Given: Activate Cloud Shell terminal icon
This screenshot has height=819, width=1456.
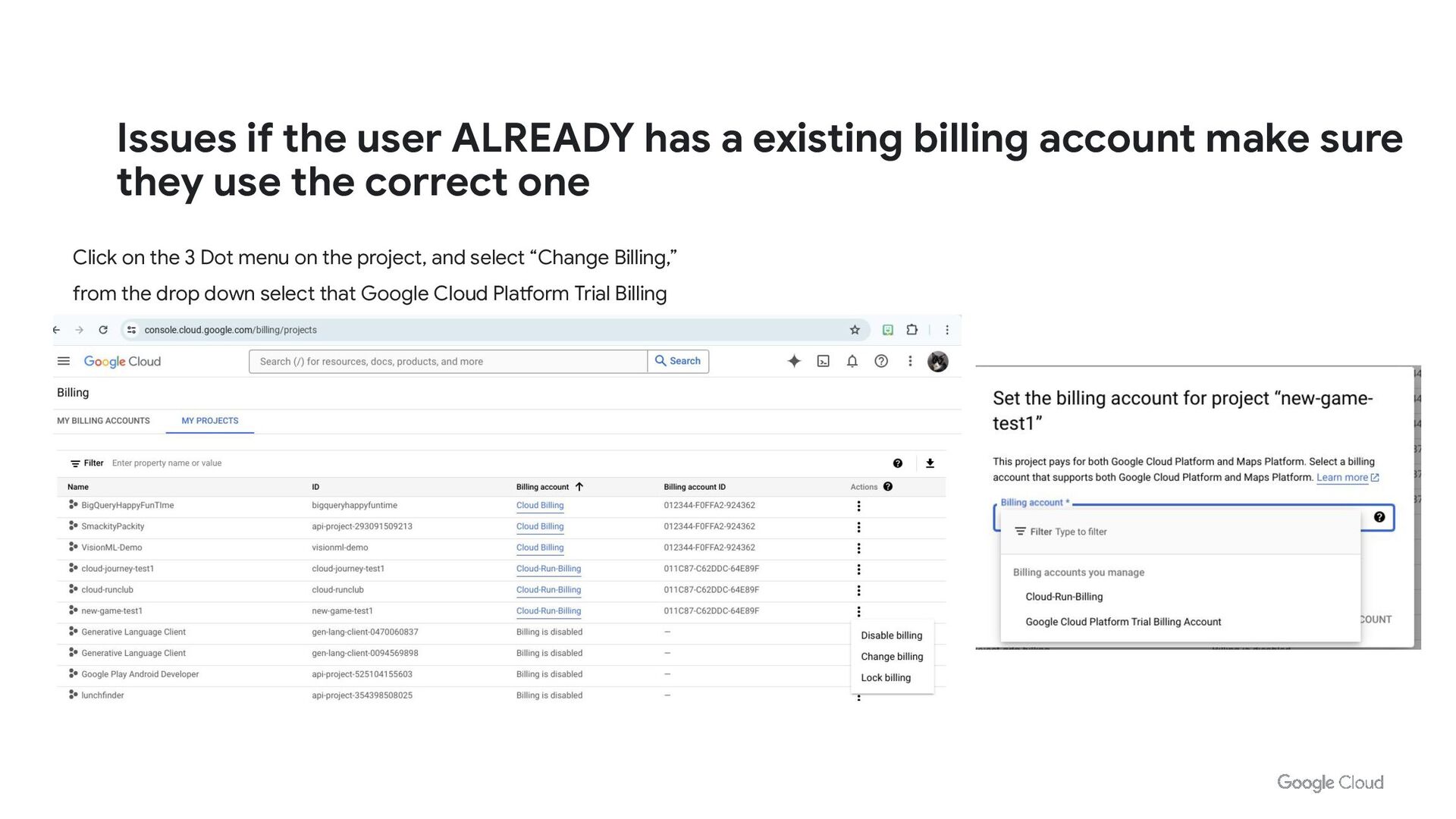Looking at the screenshot, I should pos(823,361).
